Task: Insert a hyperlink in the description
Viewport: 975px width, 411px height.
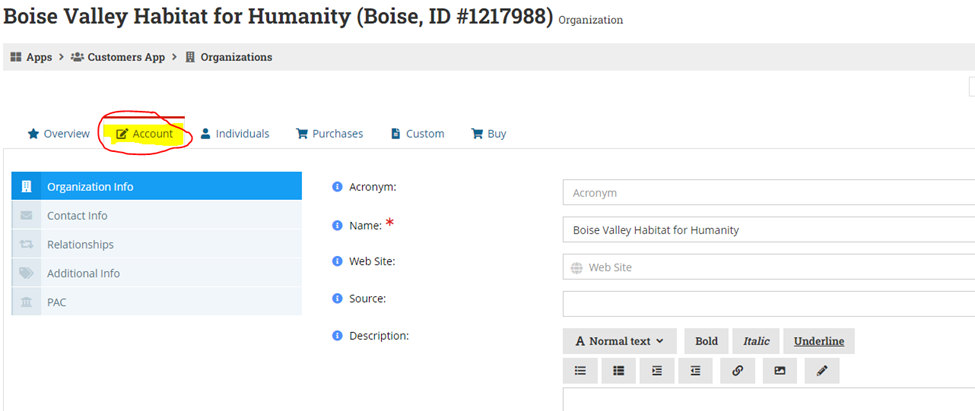Action: (x=737, y=371)
